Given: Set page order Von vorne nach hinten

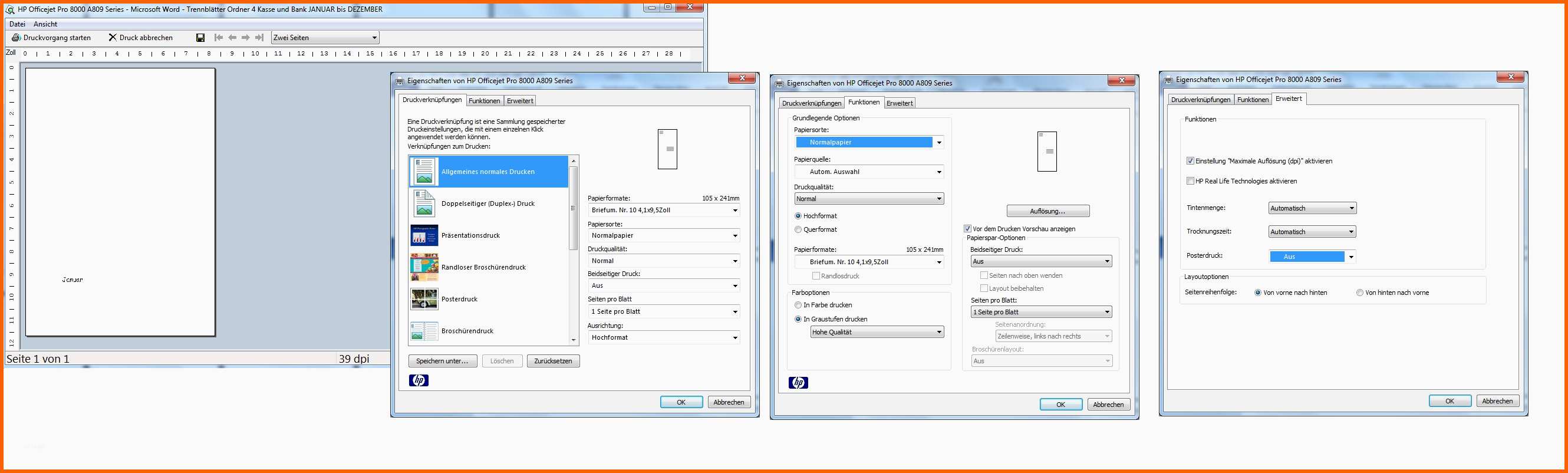Looking at the screenshot, I should (x=1258, y=293).
